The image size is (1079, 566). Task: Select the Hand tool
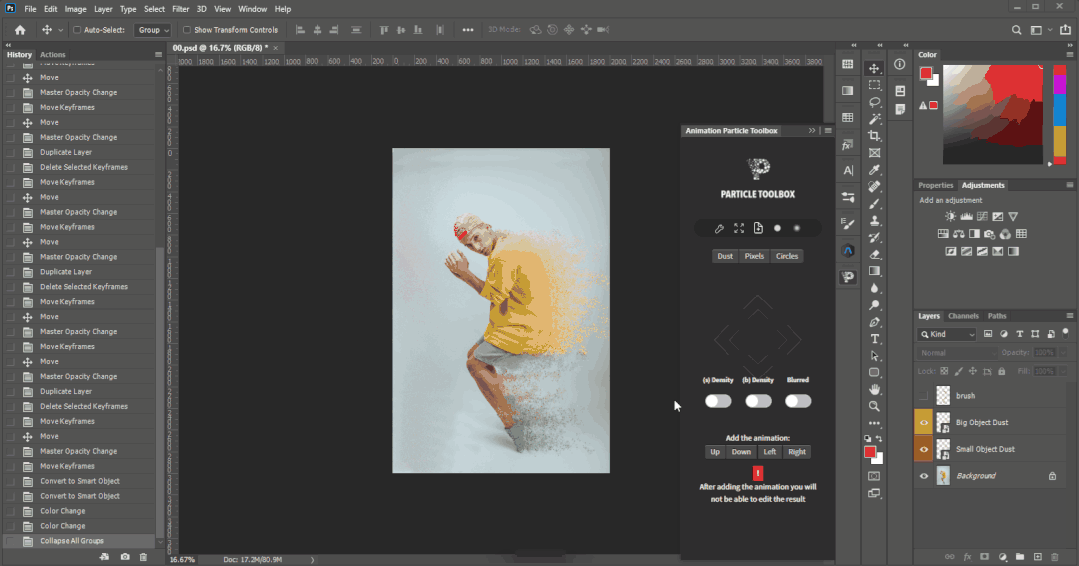875,390
